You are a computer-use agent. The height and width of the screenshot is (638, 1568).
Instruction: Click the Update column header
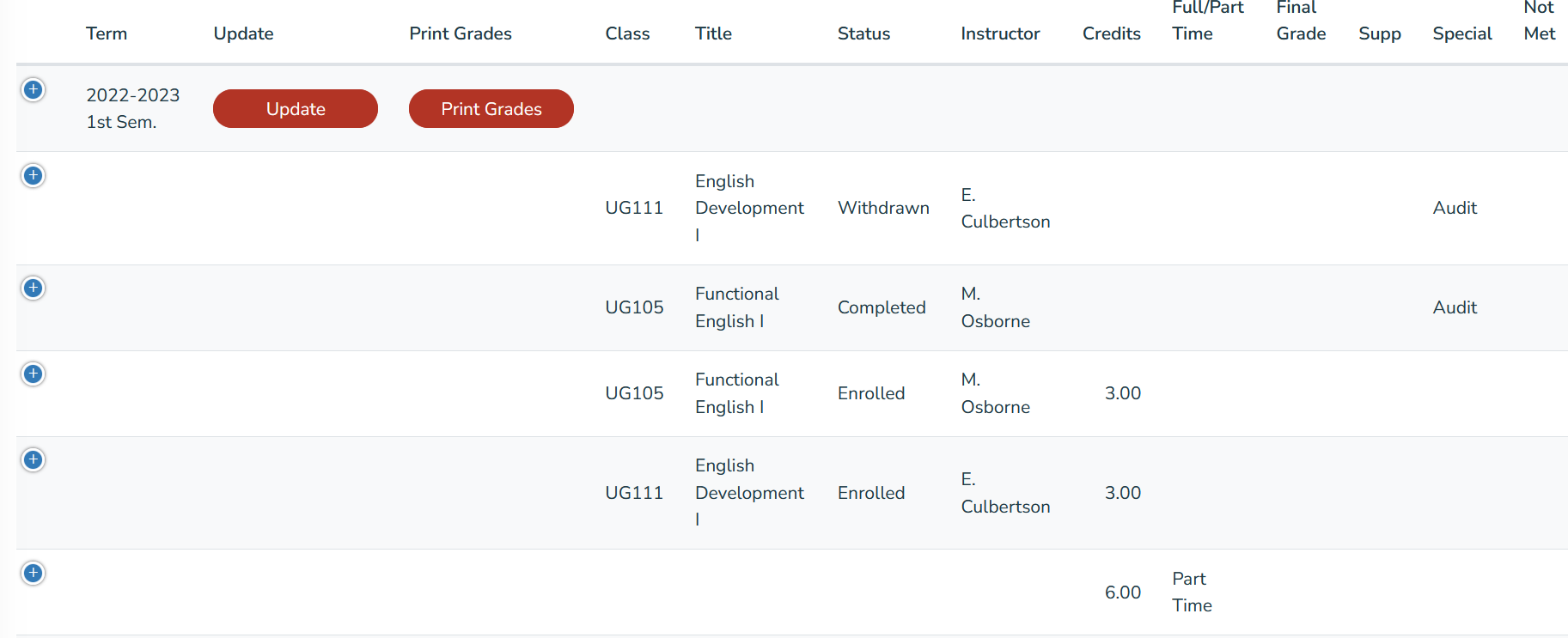coord(244,33)
